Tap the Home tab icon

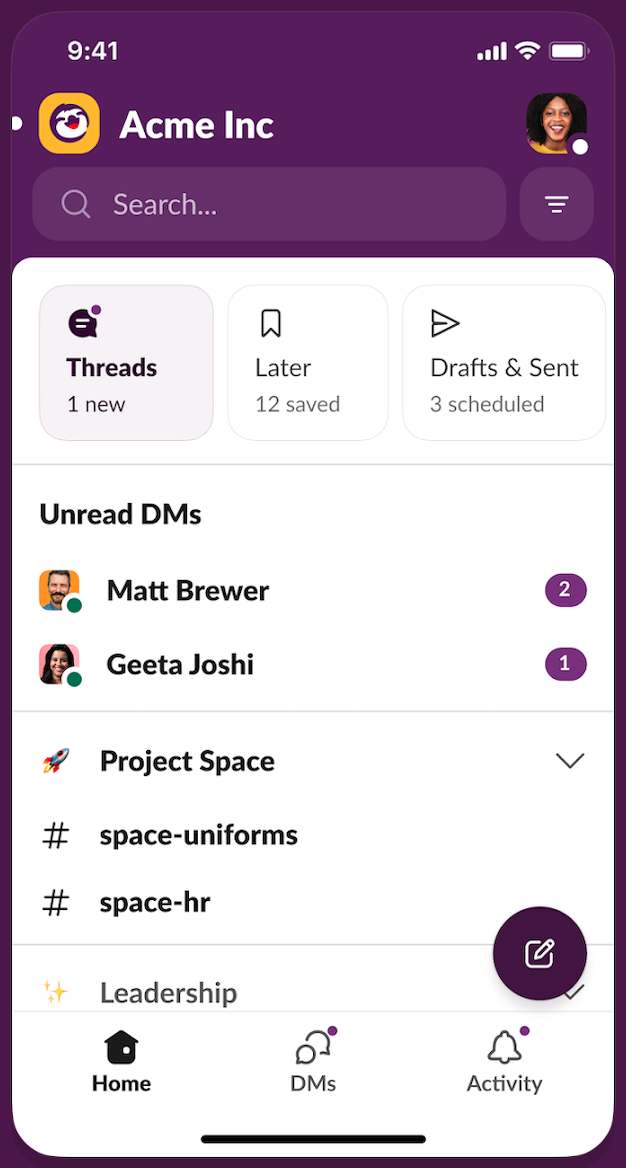121,1045
